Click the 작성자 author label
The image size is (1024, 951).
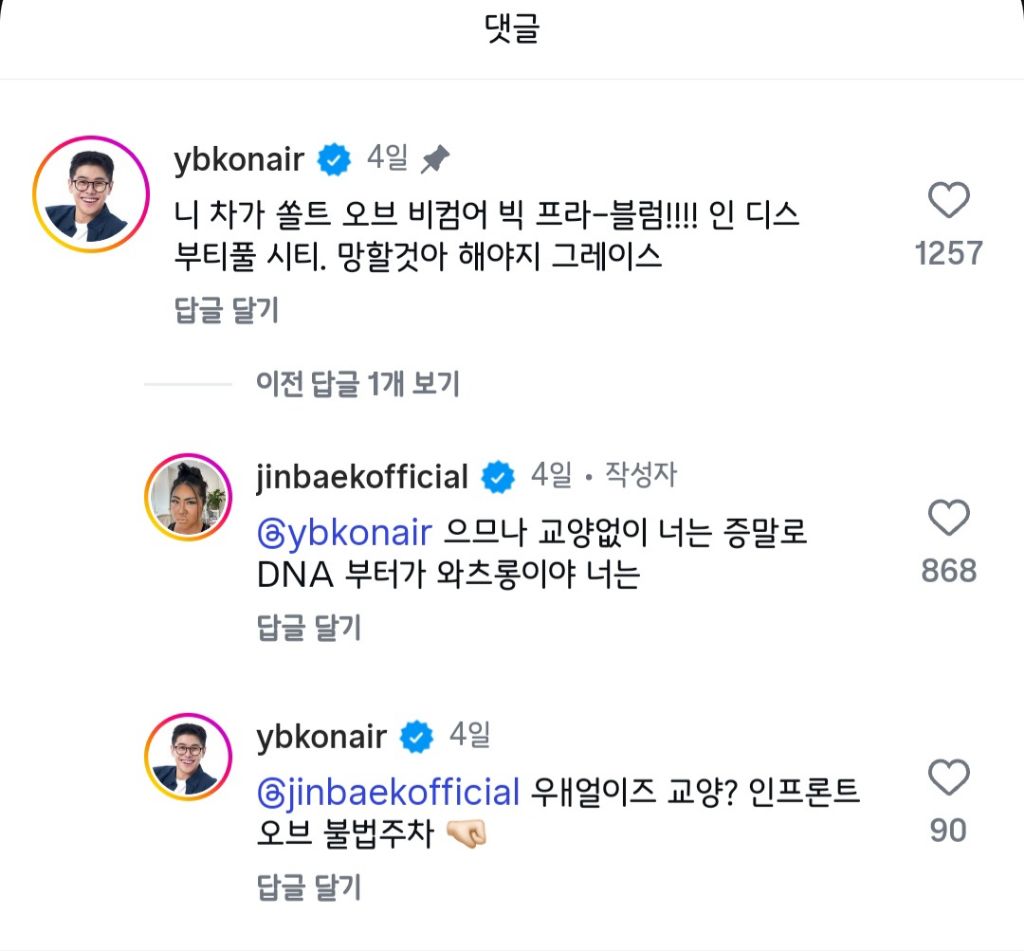click(x=640, y=477)
